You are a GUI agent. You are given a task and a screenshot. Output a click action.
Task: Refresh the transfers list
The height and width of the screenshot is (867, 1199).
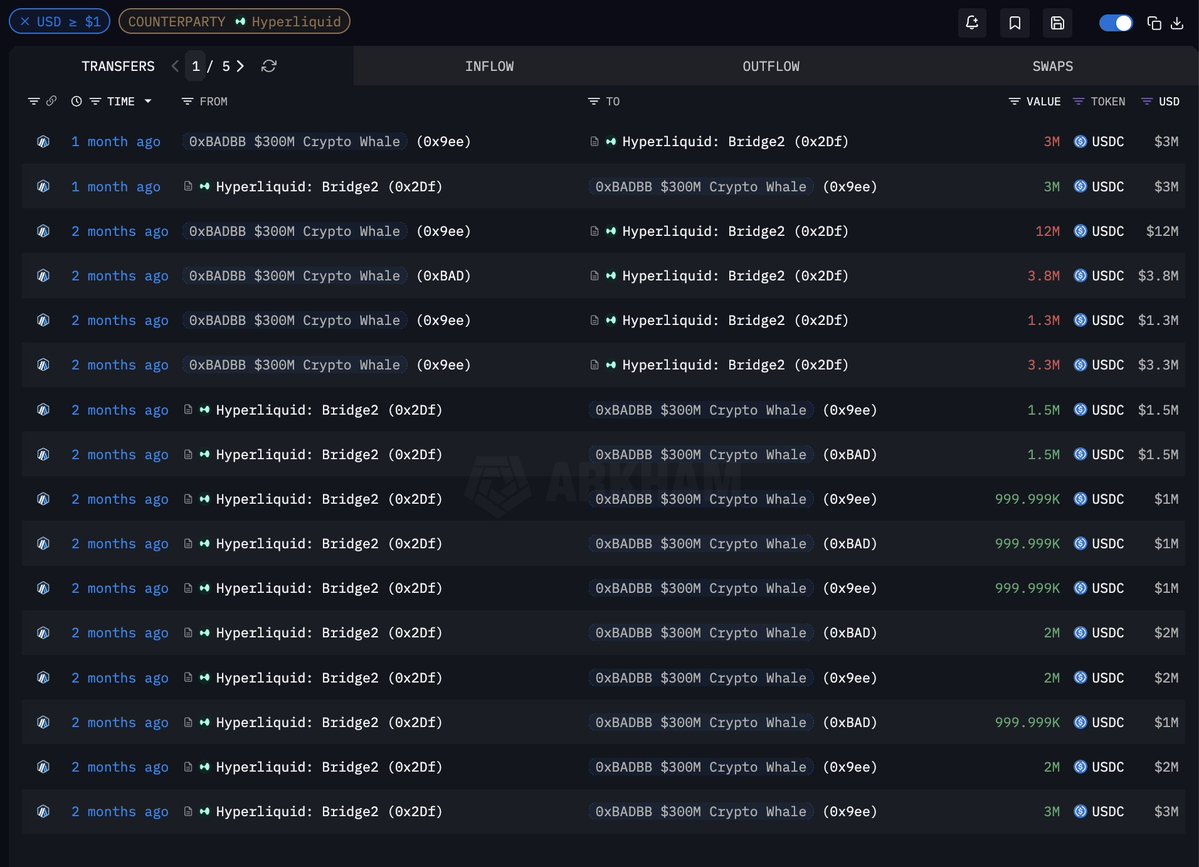click(269, 66)
